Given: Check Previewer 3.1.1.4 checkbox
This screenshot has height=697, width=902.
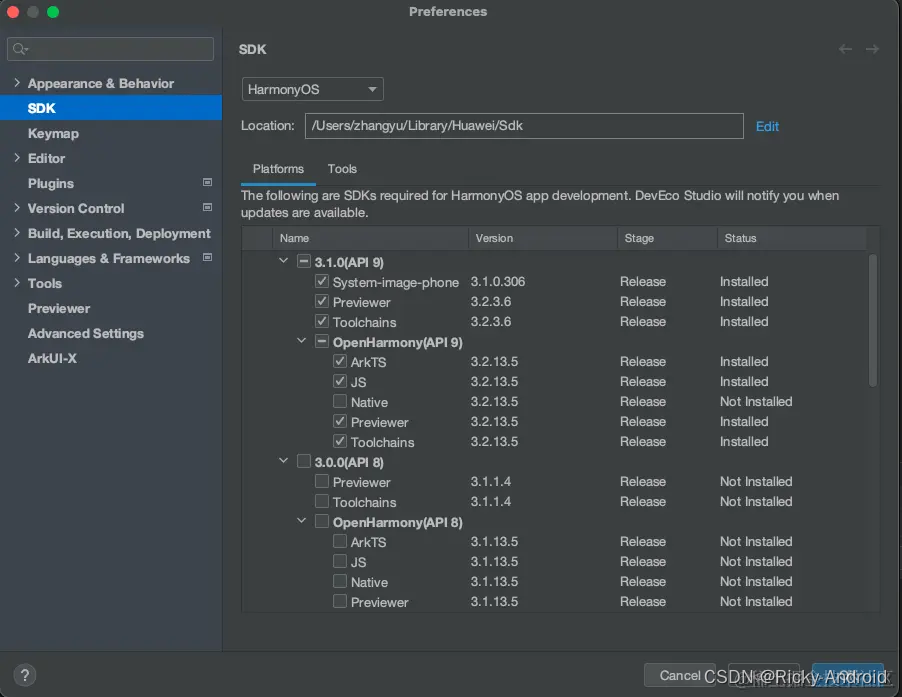Looking at the screenshot, I should [322, 481].
